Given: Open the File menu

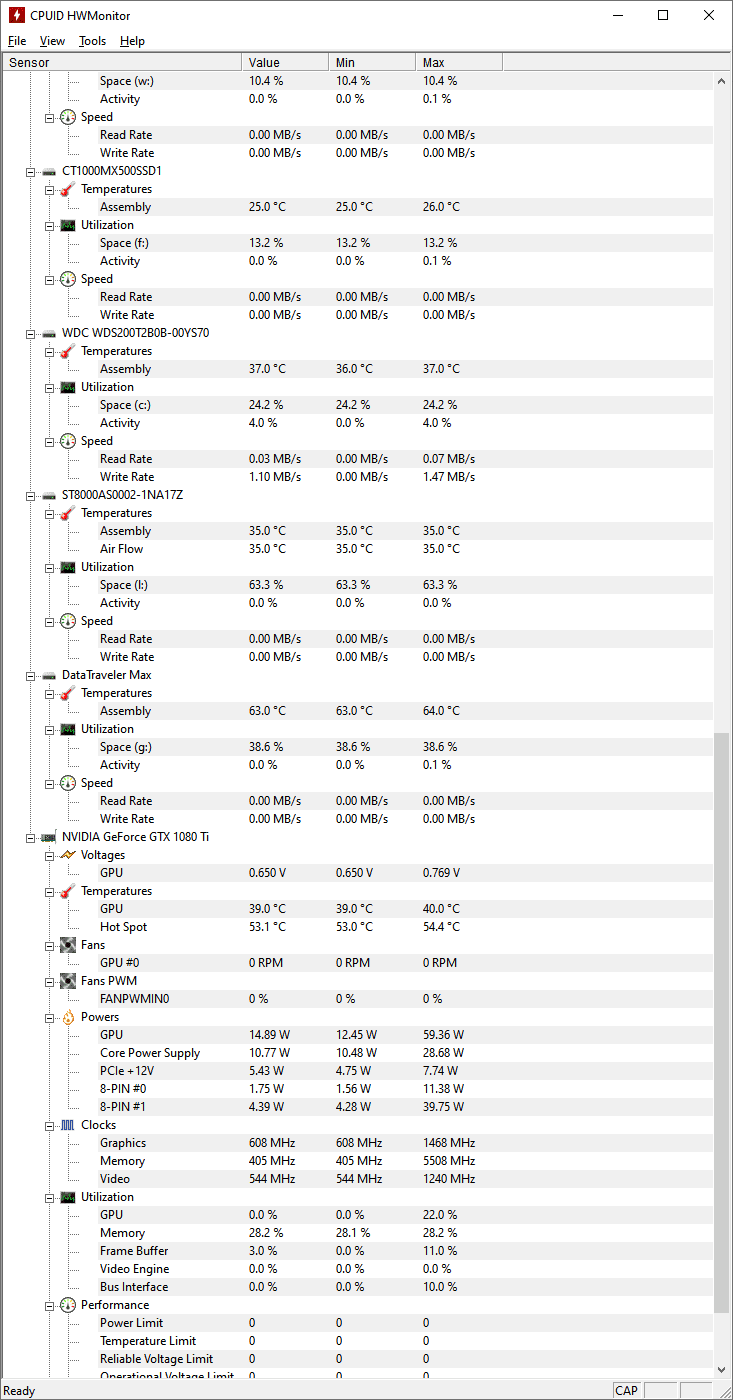Looking at the screenshot, I should point(17,41).
